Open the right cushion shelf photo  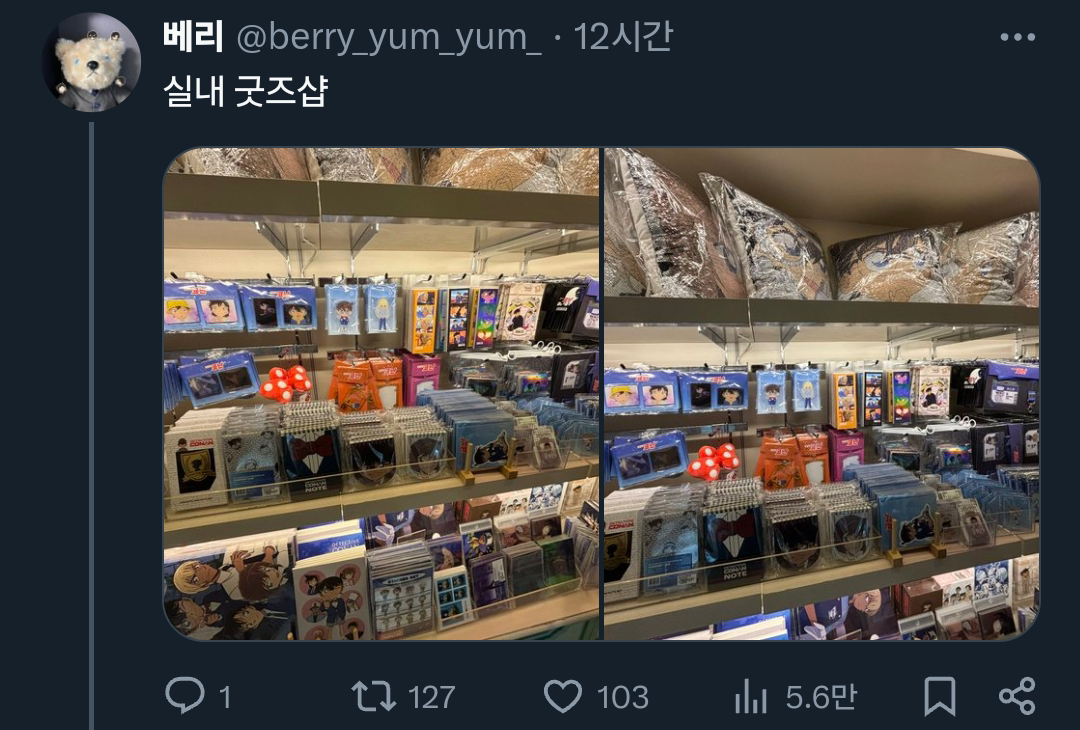[822, 394]
